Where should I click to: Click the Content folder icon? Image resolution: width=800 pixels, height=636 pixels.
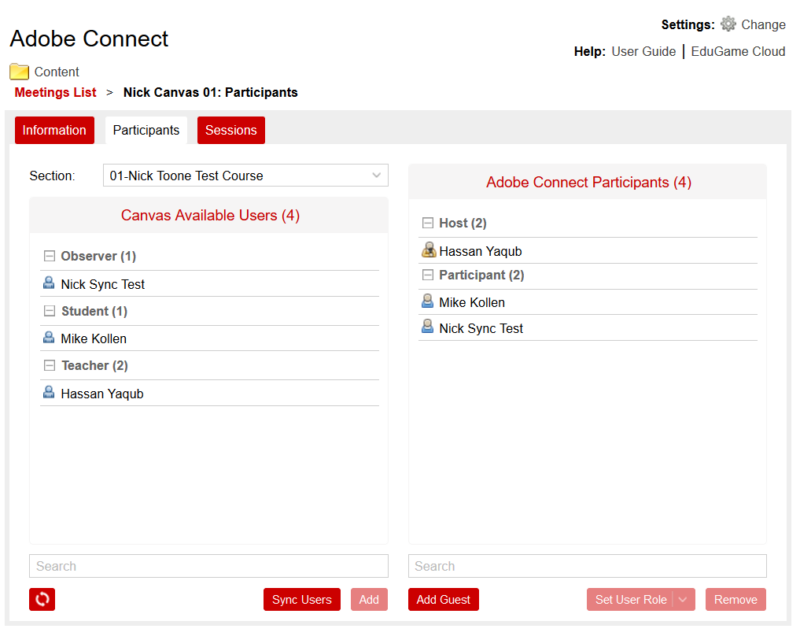click(19, 71)
